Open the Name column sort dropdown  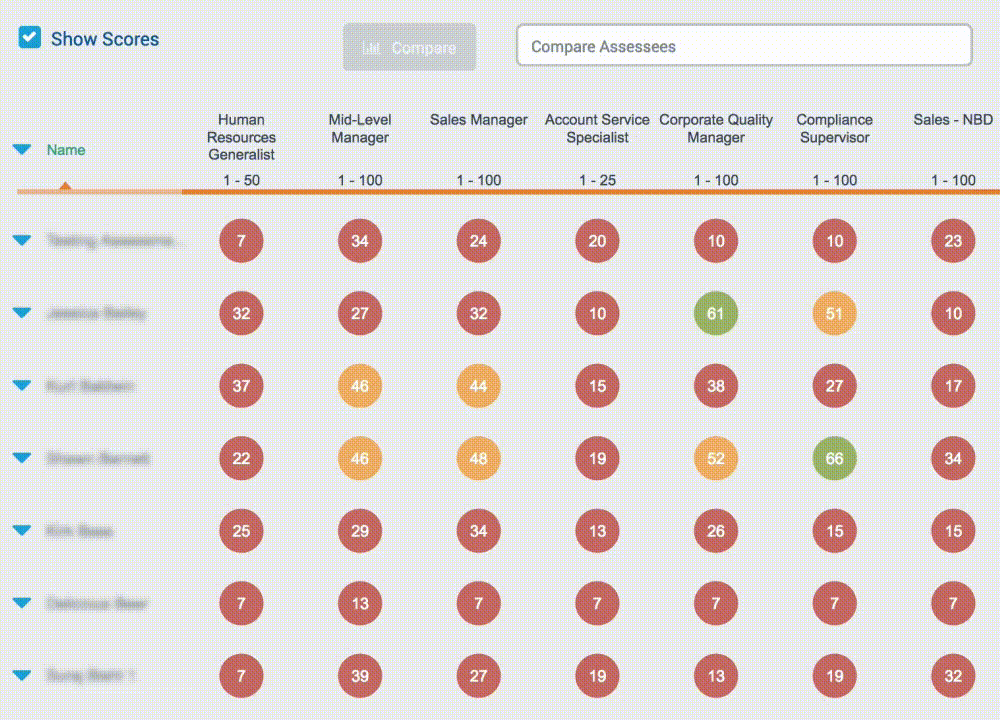21,150
